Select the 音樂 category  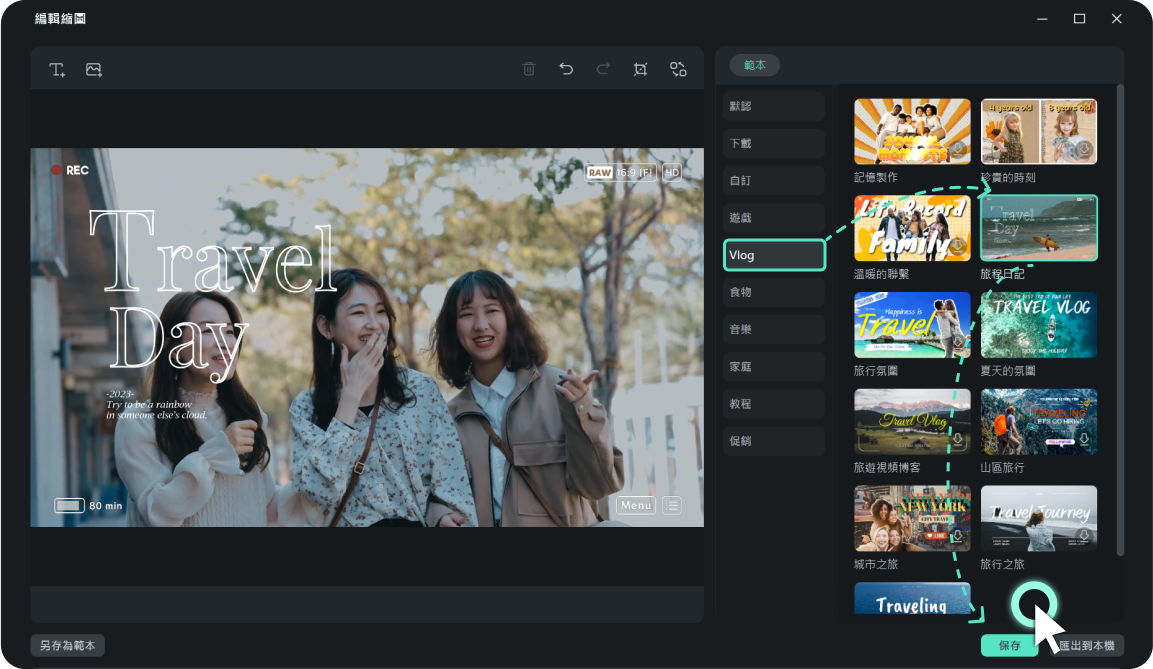coord(774,329)
